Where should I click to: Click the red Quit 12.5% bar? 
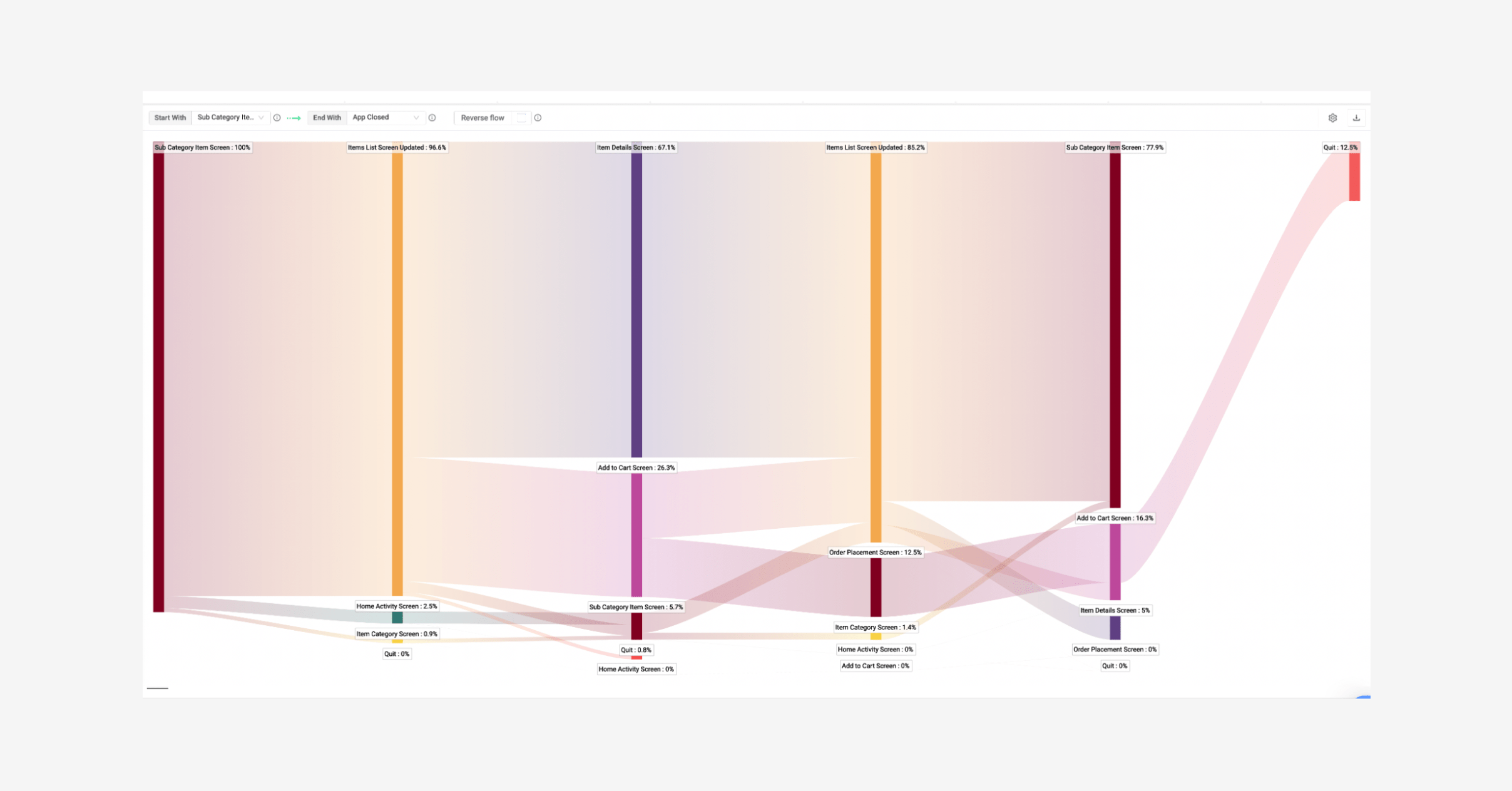1354,177
